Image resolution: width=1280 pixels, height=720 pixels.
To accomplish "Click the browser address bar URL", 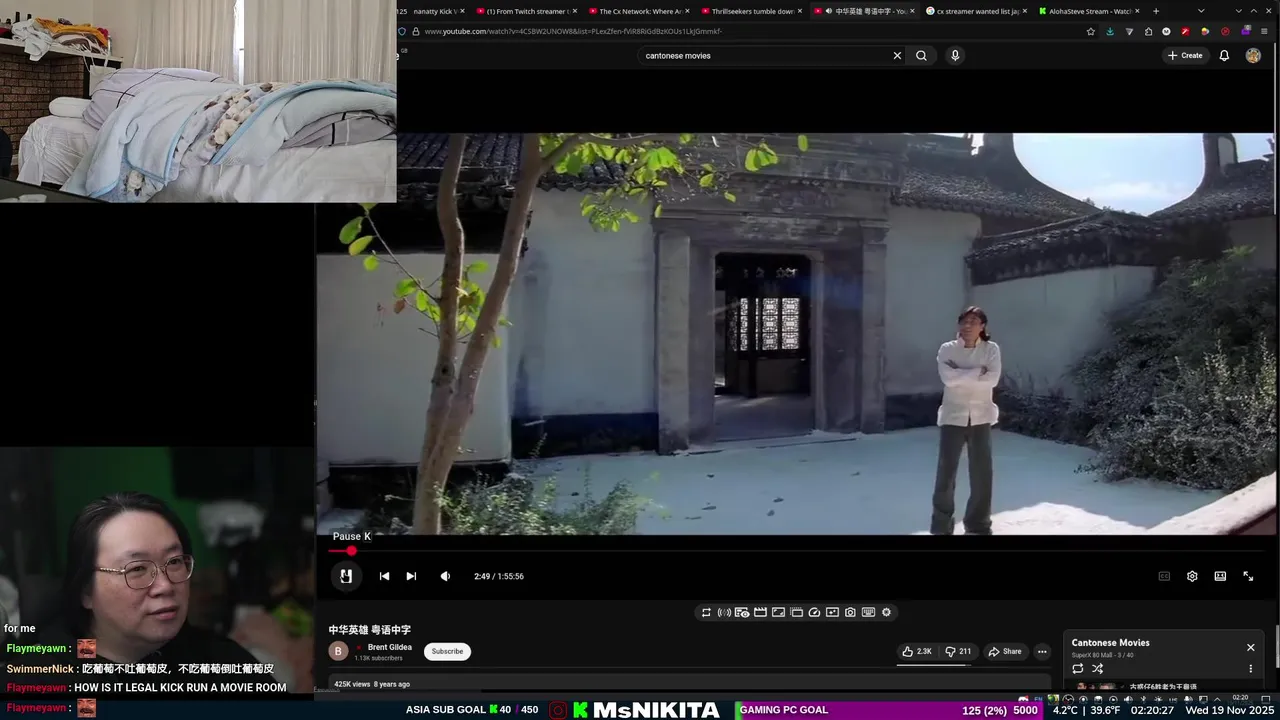I will point(573,31).
